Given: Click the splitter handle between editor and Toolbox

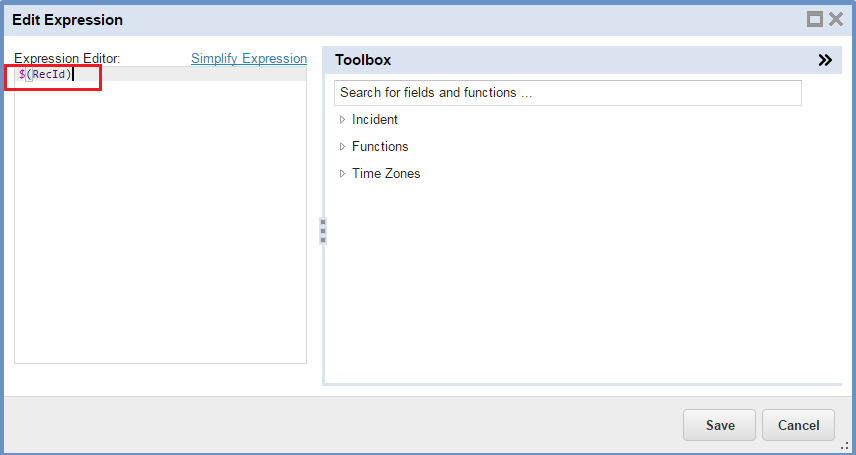Looking at the screenshot, I should (323, 231).
